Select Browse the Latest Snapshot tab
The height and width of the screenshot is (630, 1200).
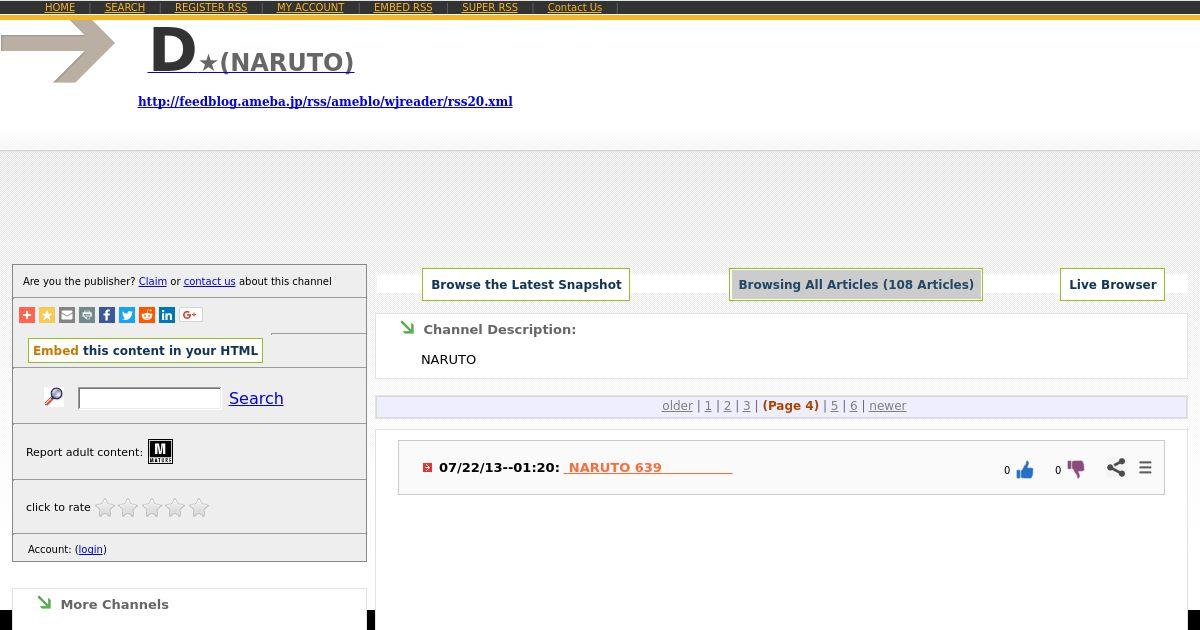coord(526,284)
